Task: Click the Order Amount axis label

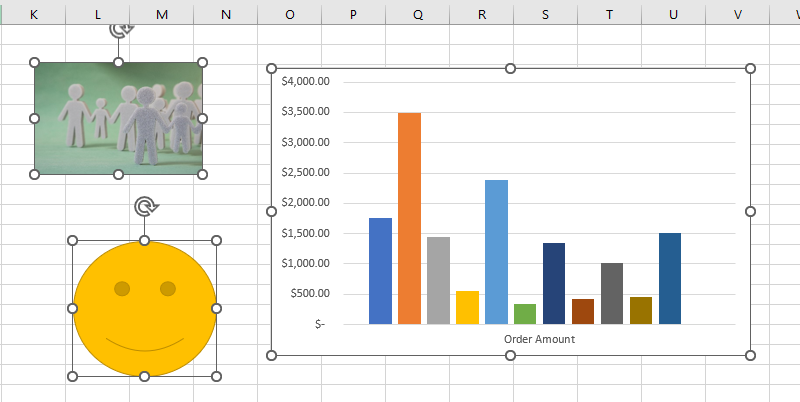Action: click(539, 339)
